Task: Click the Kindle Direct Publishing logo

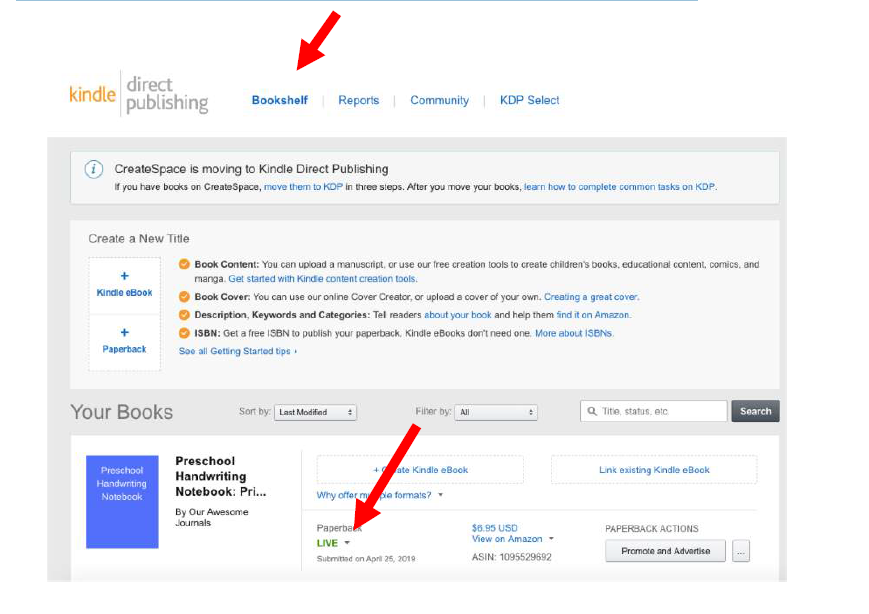Action: (x=139, y=94)
